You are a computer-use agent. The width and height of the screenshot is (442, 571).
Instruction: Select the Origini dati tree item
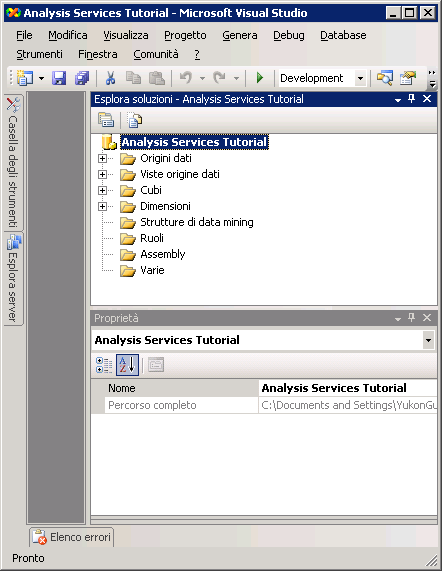tap(166, 158)
